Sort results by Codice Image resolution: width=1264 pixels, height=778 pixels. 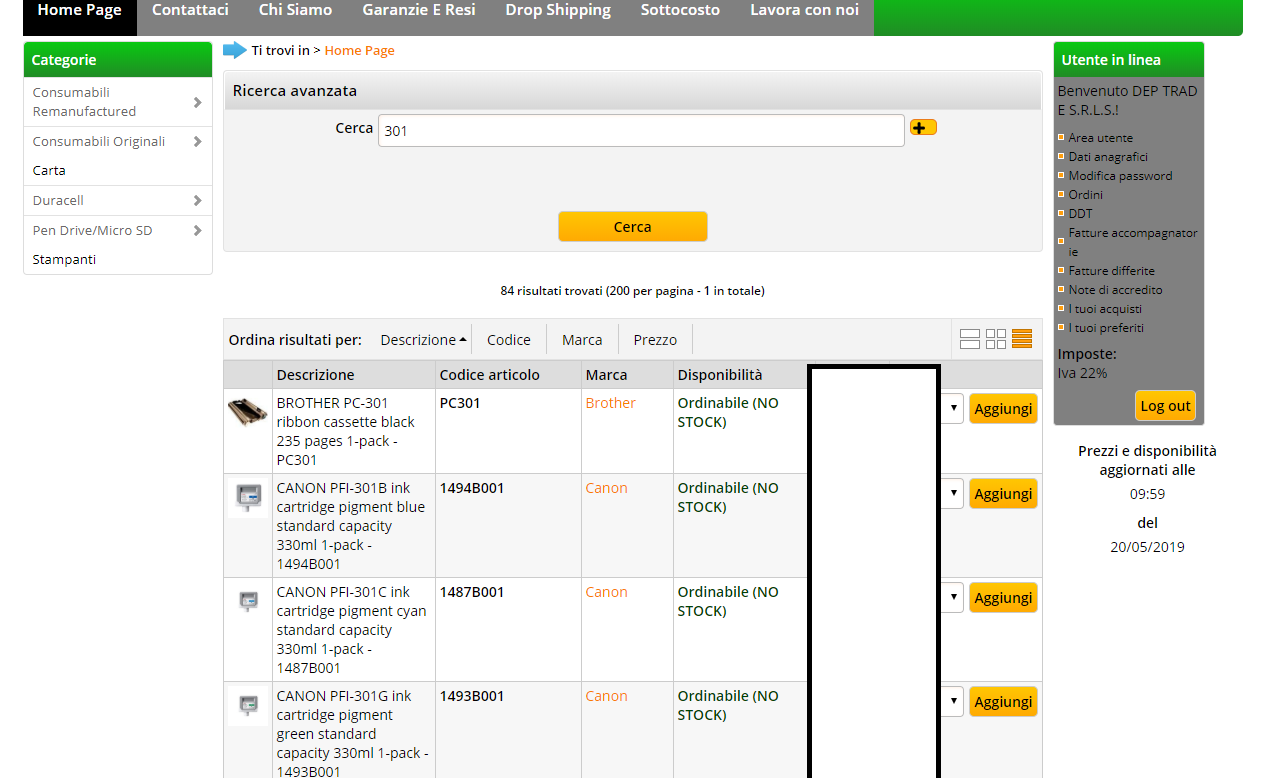coord(509,340)
